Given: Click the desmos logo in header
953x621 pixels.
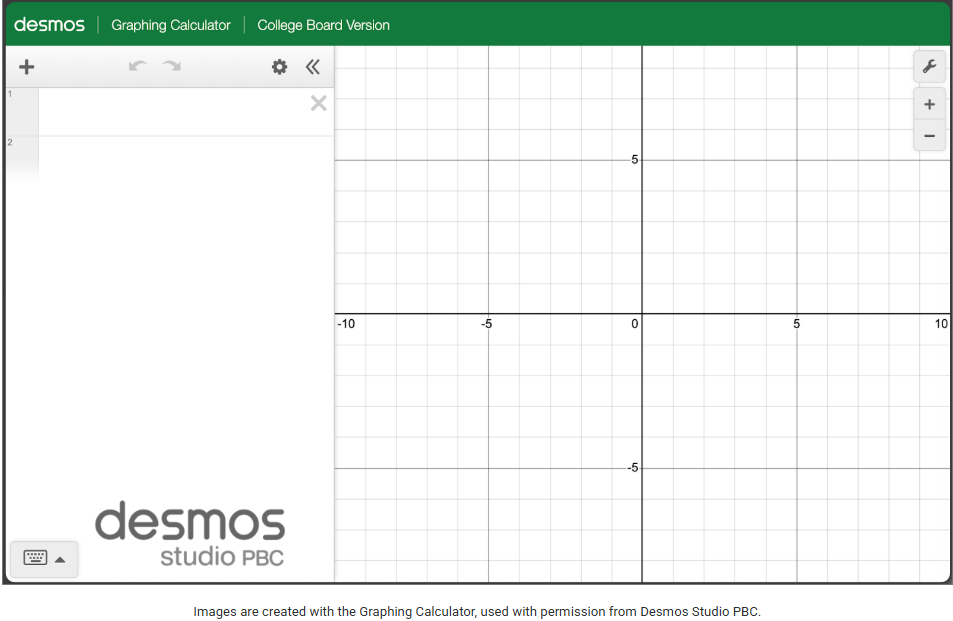Looking at the screenshot, I should point(49,25).
